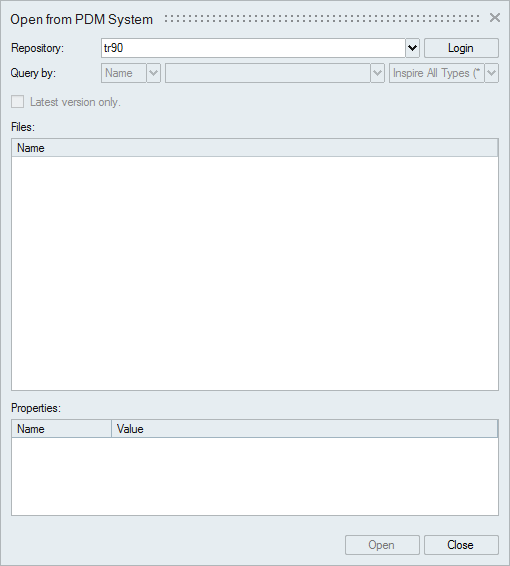Click the Close button
The width and height of the screenshot is (510, 566).
point(461,545)
